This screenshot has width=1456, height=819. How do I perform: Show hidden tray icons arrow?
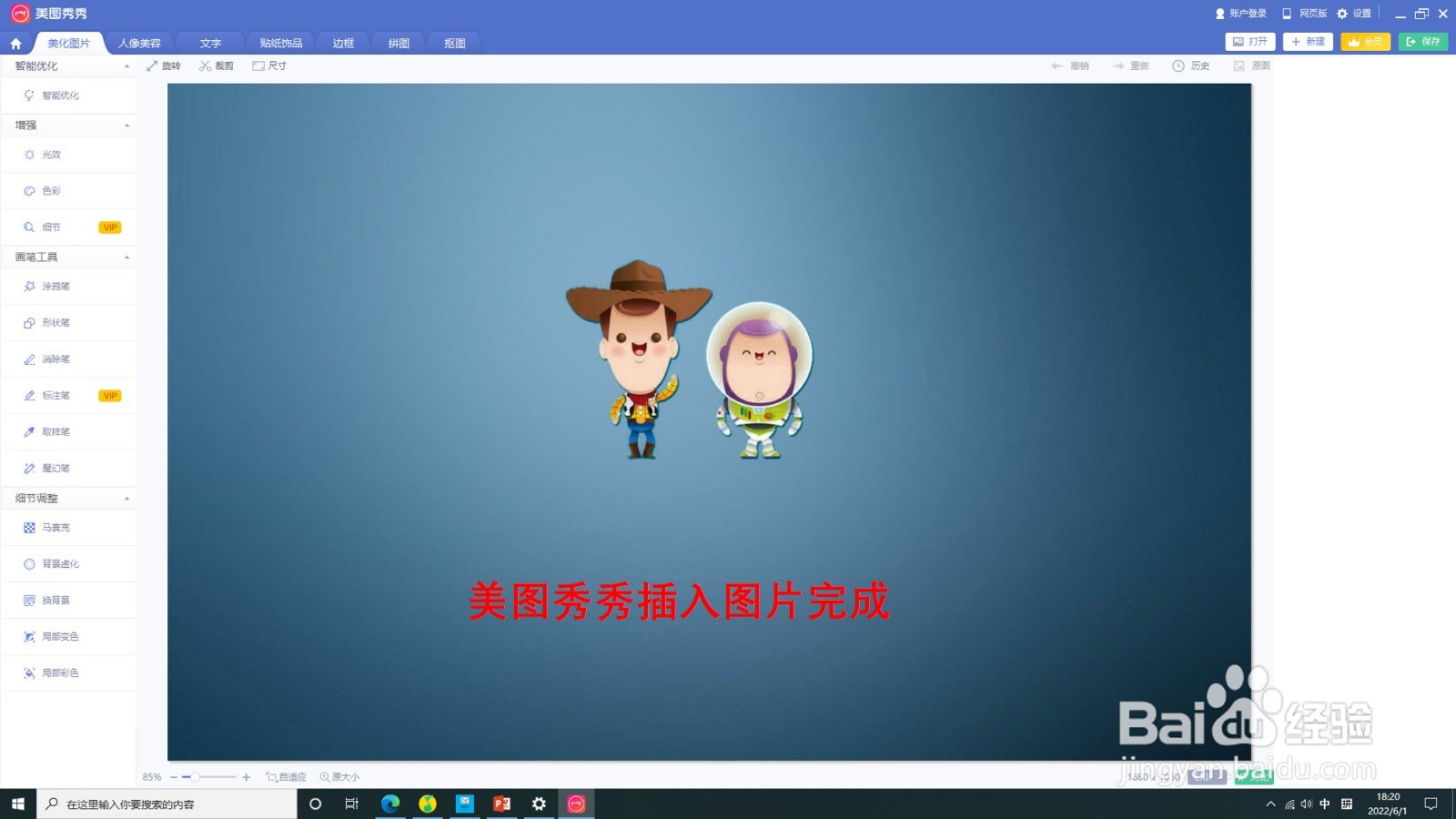[1271, 804]
